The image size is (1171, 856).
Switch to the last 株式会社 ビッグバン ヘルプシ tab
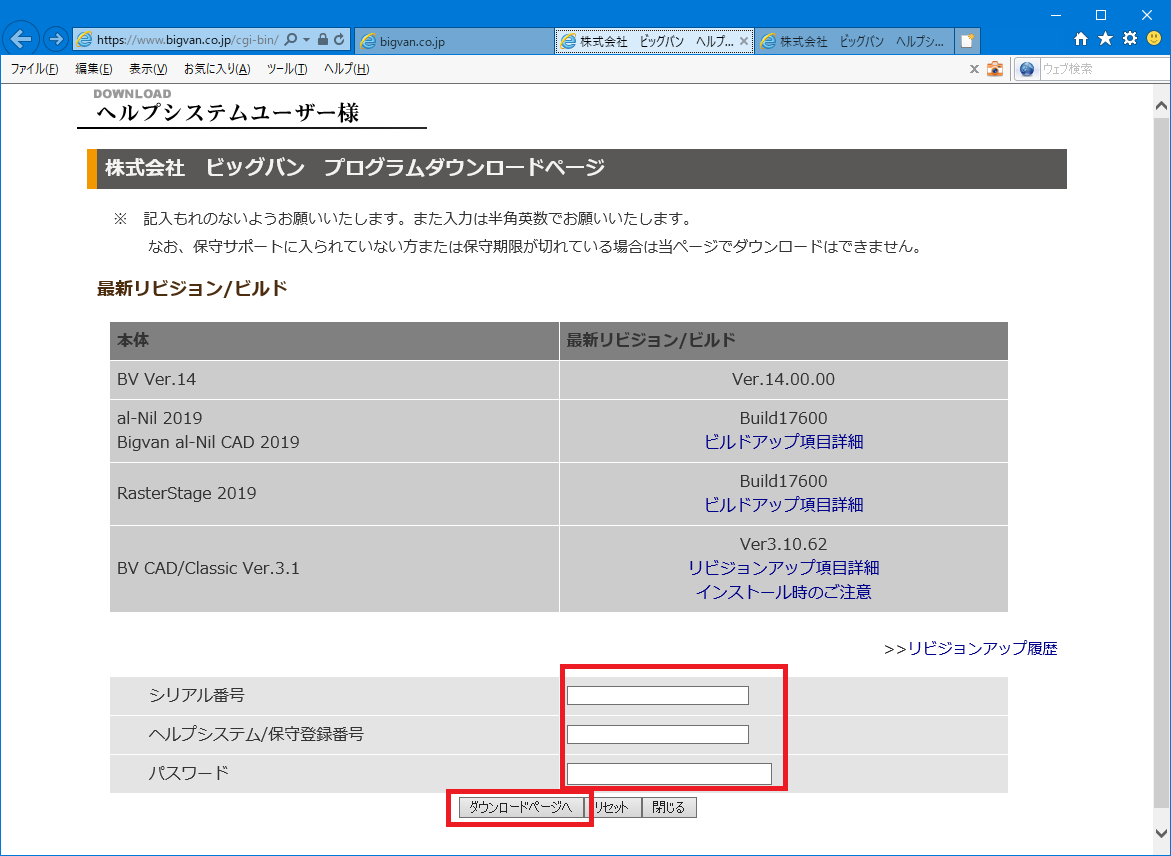(x=854, y=41)
